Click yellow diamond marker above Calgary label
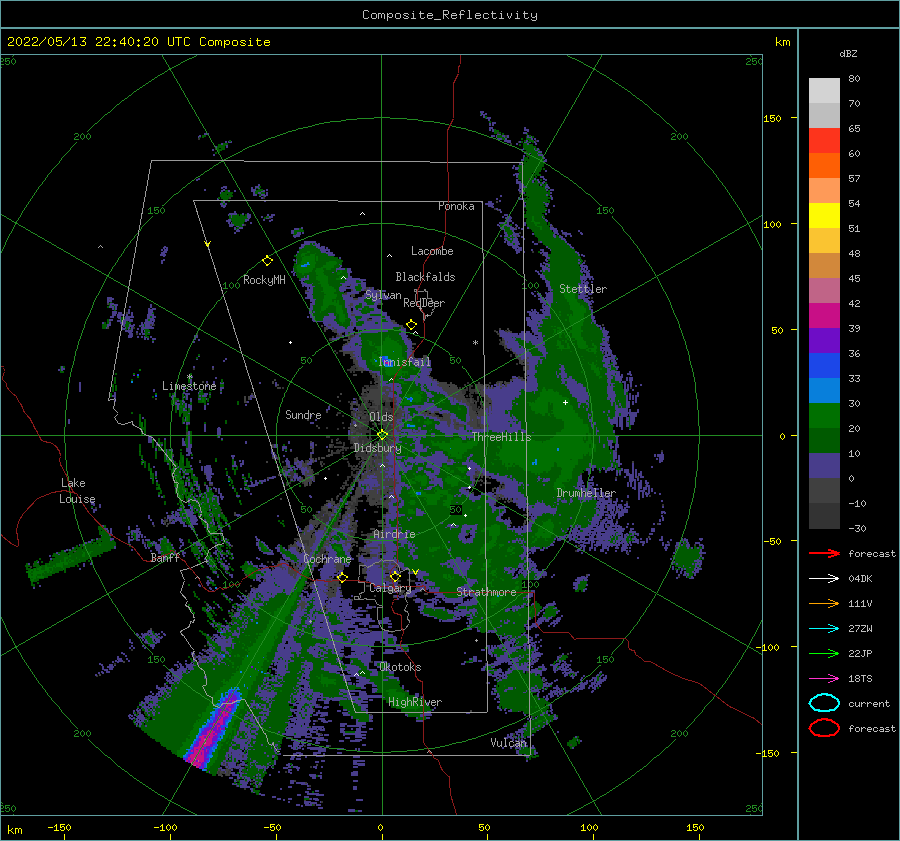900x841 pixels. tap(395, 576)
